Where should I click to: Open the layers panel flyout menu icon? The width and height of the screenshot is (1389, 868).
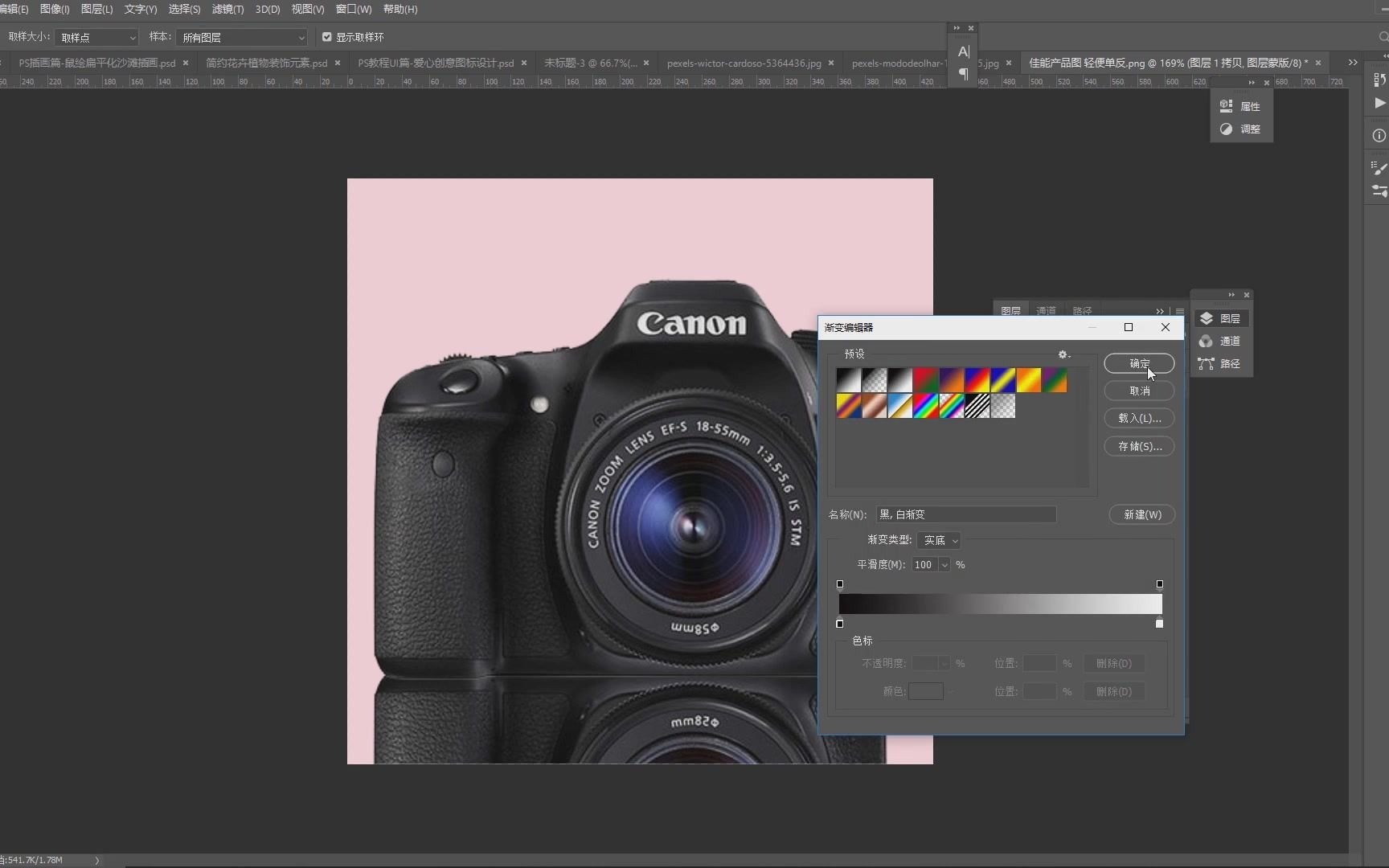(1179, 311)
